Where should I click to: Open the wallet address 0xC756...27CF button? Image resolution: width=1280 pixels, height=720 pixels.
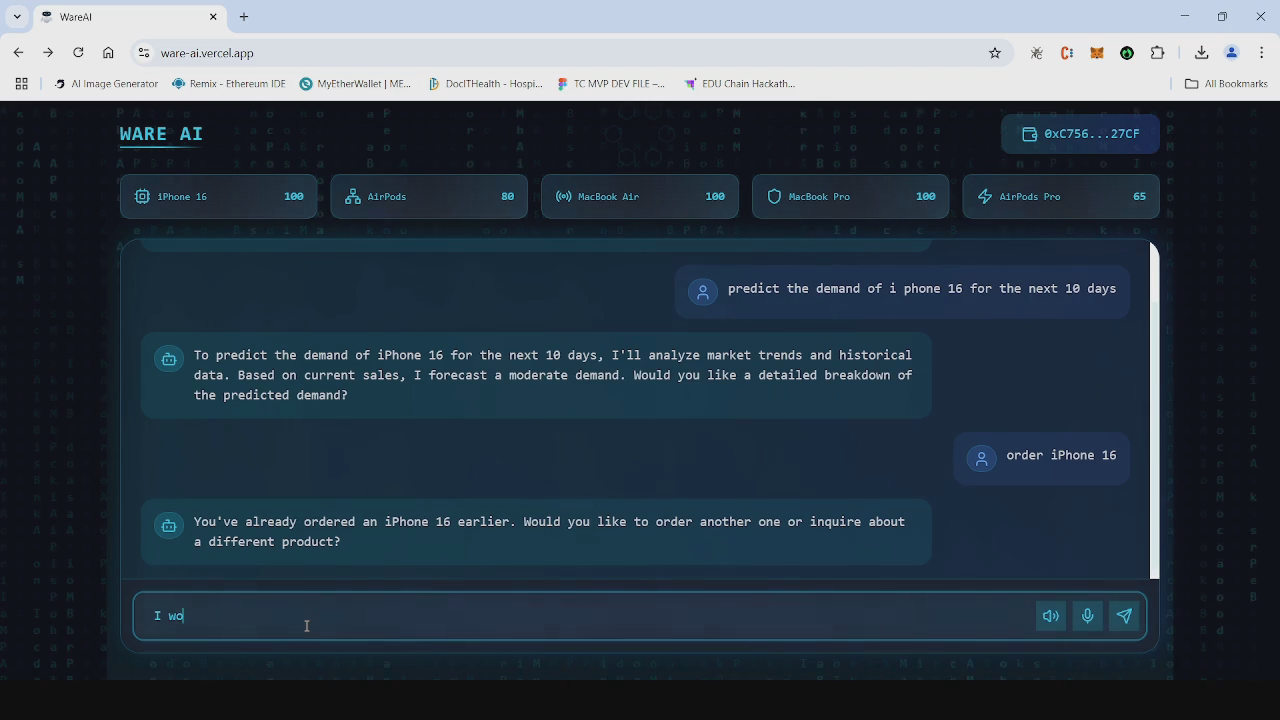click(x=1080, y=133)
